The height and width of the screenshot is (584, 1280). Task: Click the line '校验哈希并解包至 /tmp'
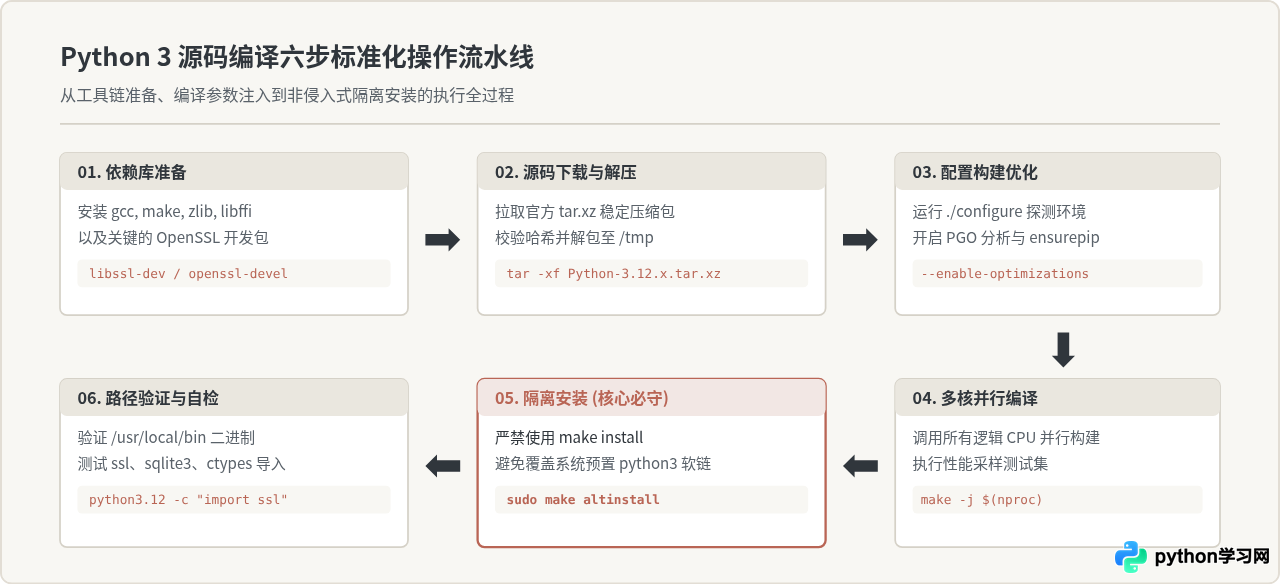coord(574,238)
